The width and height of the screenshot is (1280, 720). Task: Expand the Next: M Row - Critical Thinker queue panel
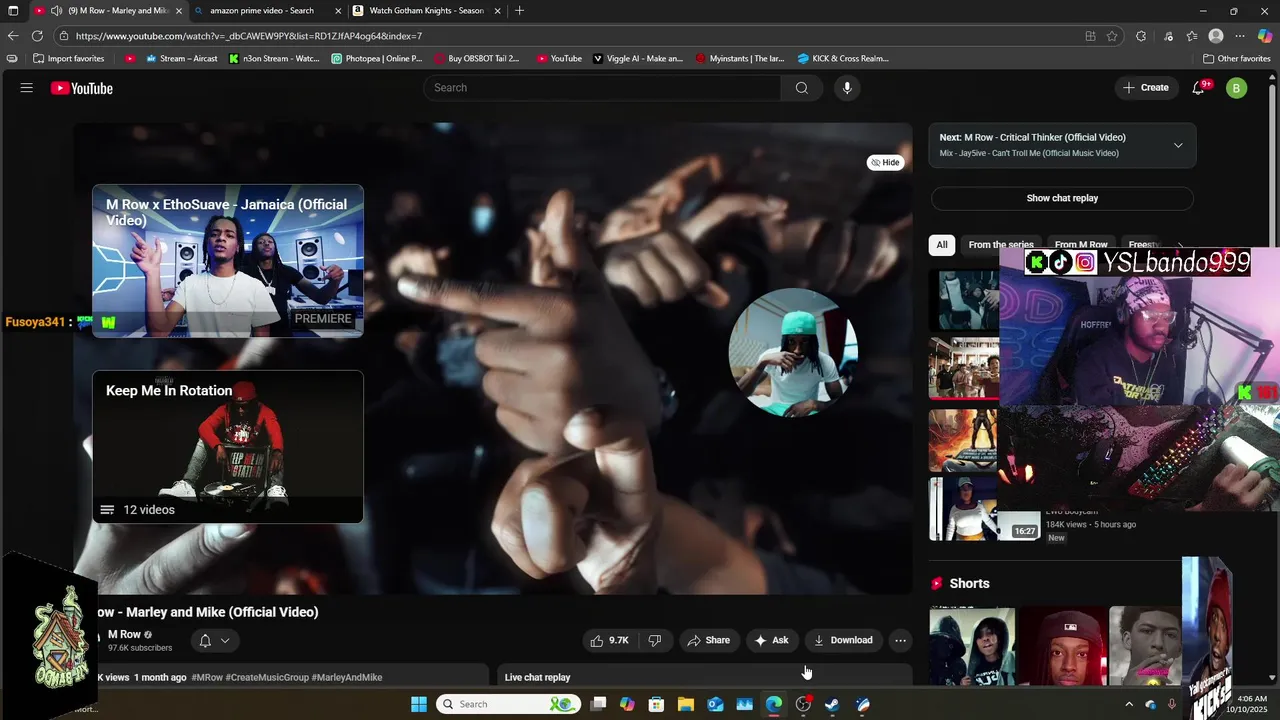(x=1178, y=145)
